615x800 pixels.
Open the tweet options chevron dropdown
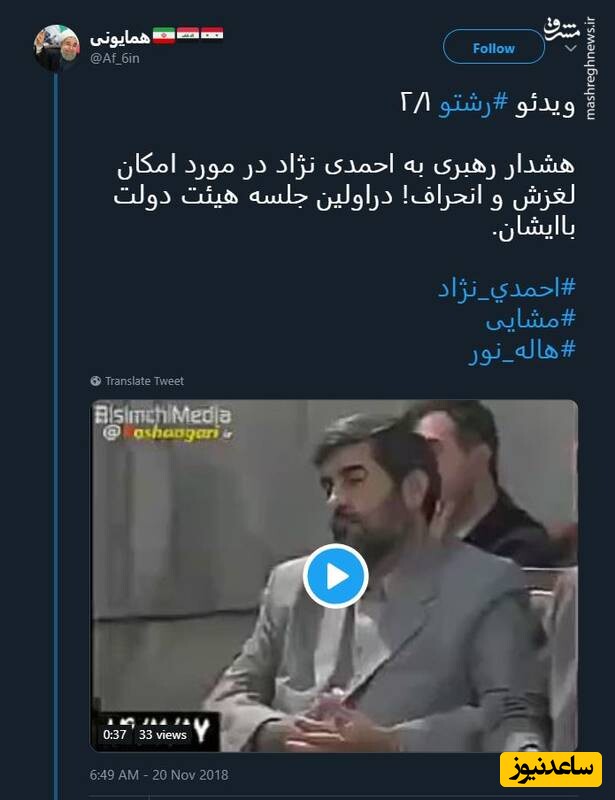[571, 48]
